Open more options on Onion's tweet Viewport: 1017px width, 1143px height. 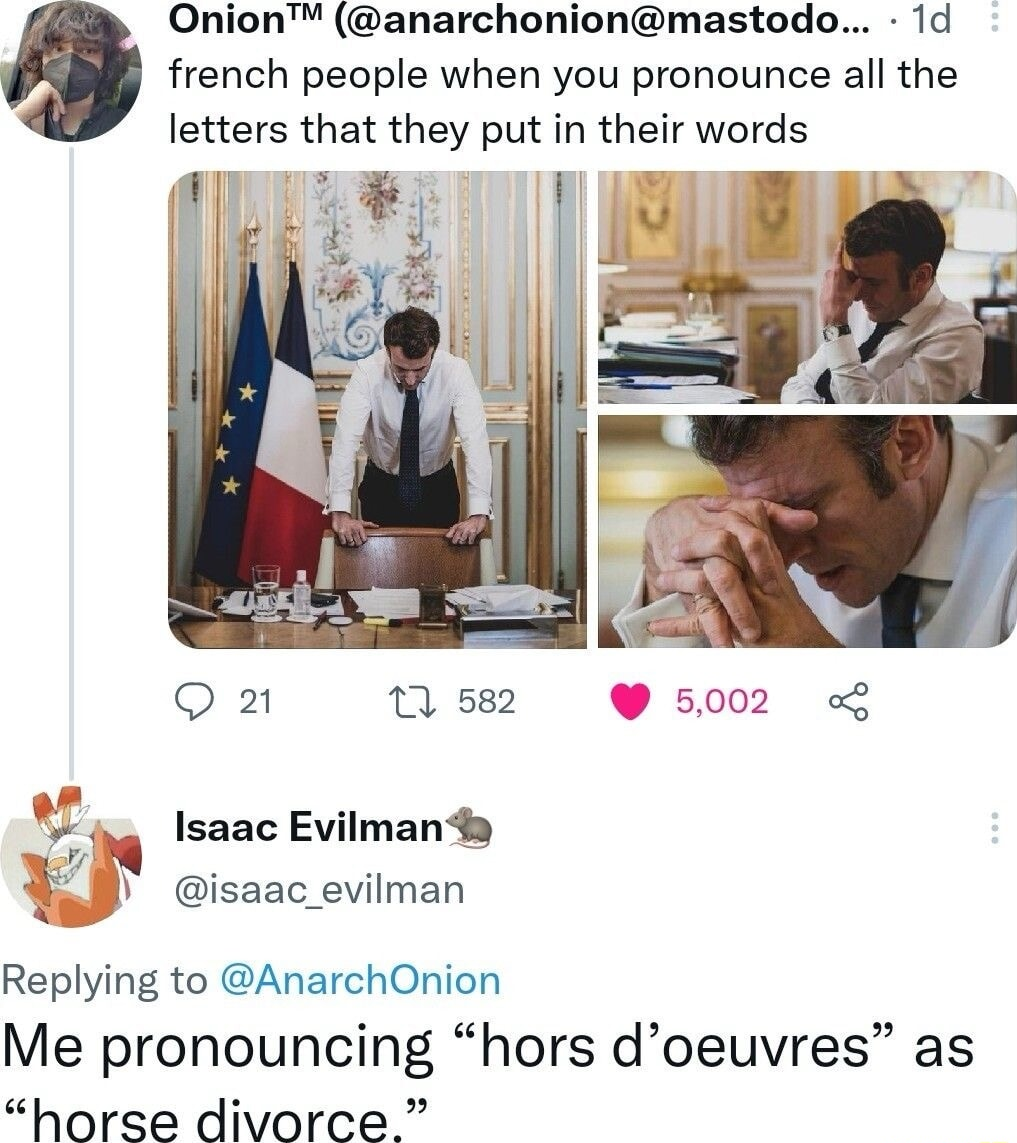(x=994, y=17)
